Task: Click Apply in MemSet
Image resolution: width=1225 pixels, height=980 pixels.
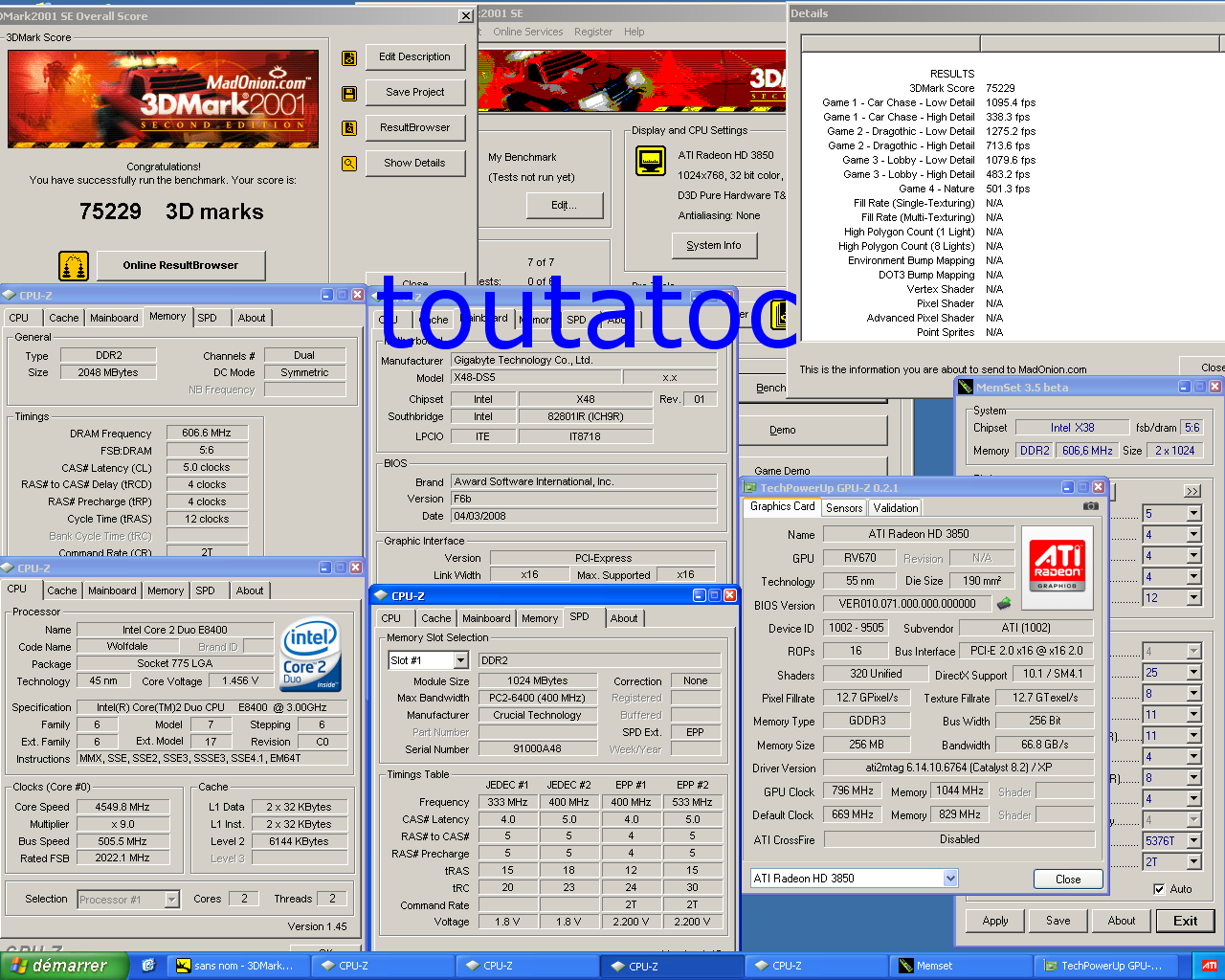Action: 995,921
